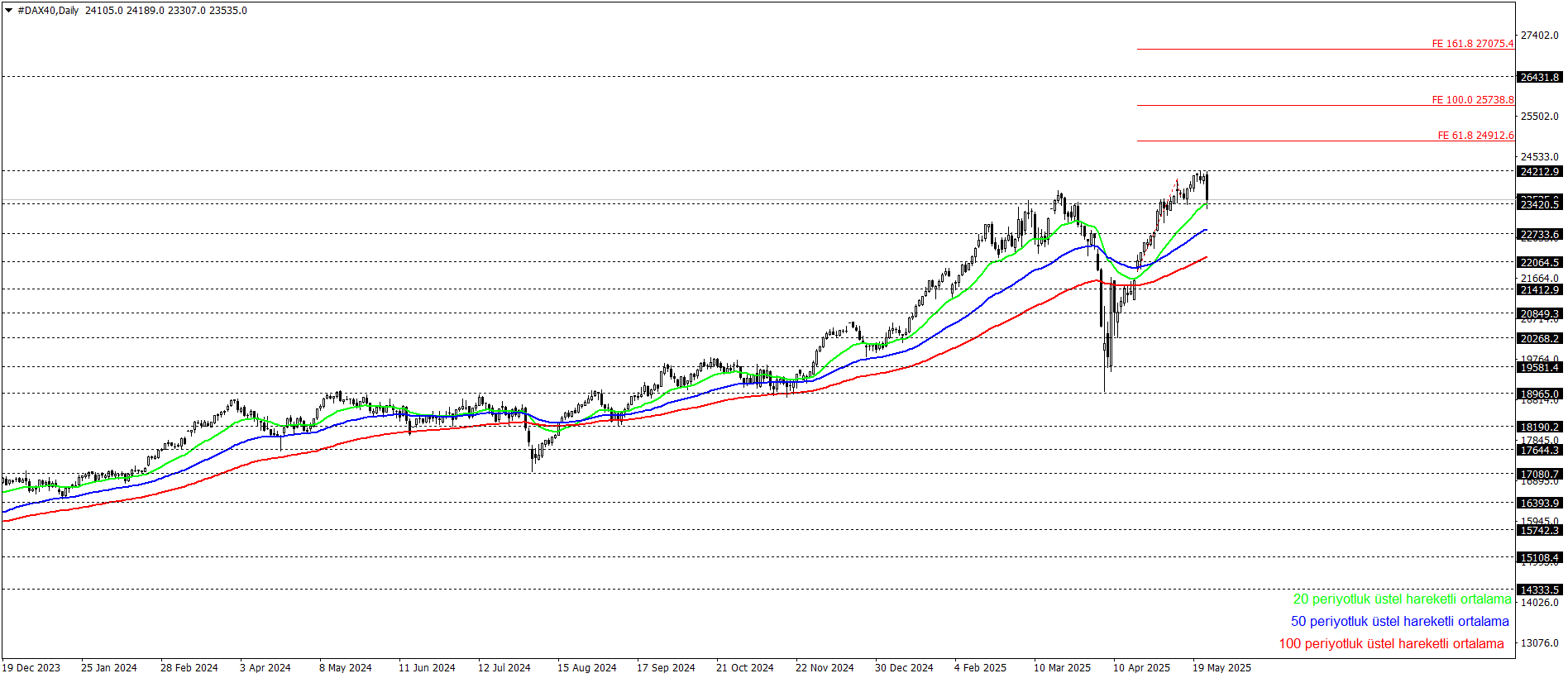Screen dimensions: 1568x678
Task: Click the OHLC values 24105.0 24189.0 23307.0 23535.0
Action: pos(165,11)
